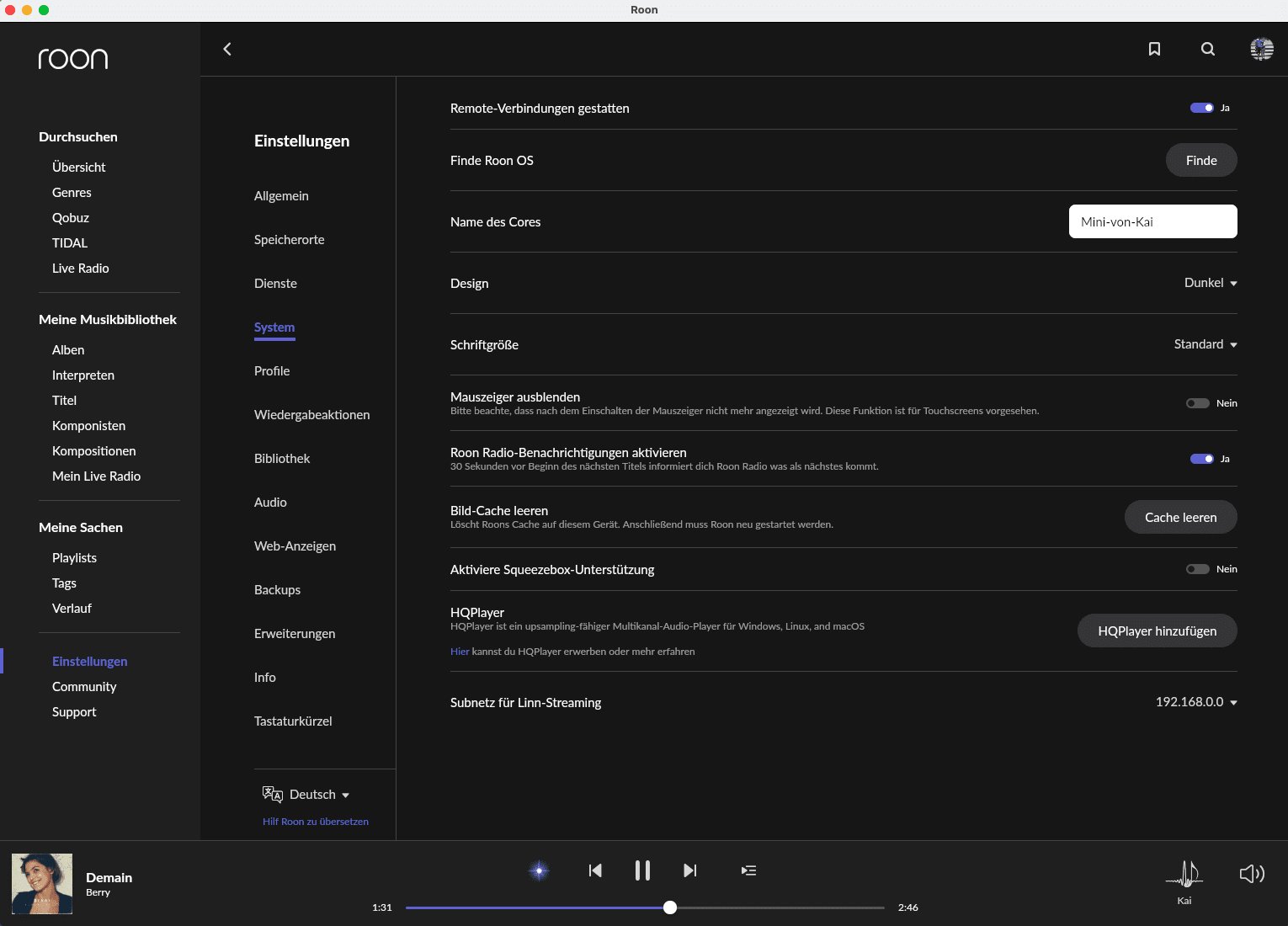1288x926 pixels.
Task: Skip to the previous track
Action: click(x=595, y=870)
